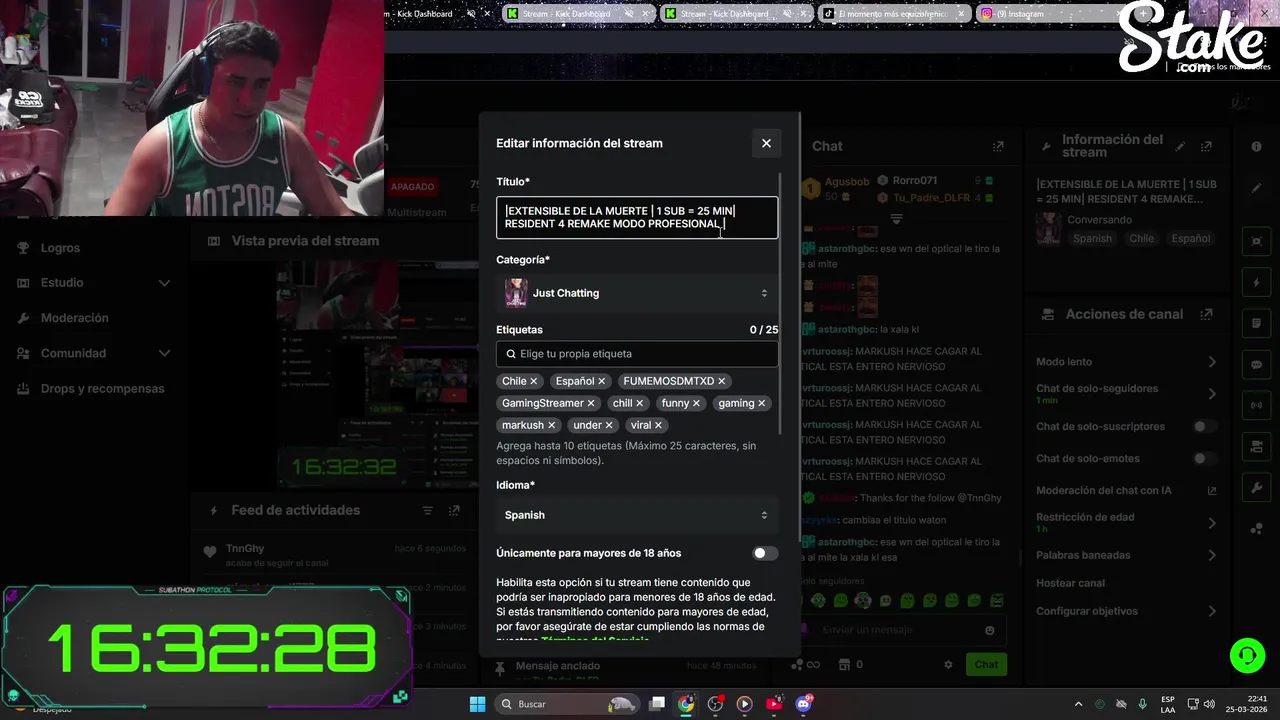Filter the Feed de actividades
1280x720 pixels.
(428, 510)
